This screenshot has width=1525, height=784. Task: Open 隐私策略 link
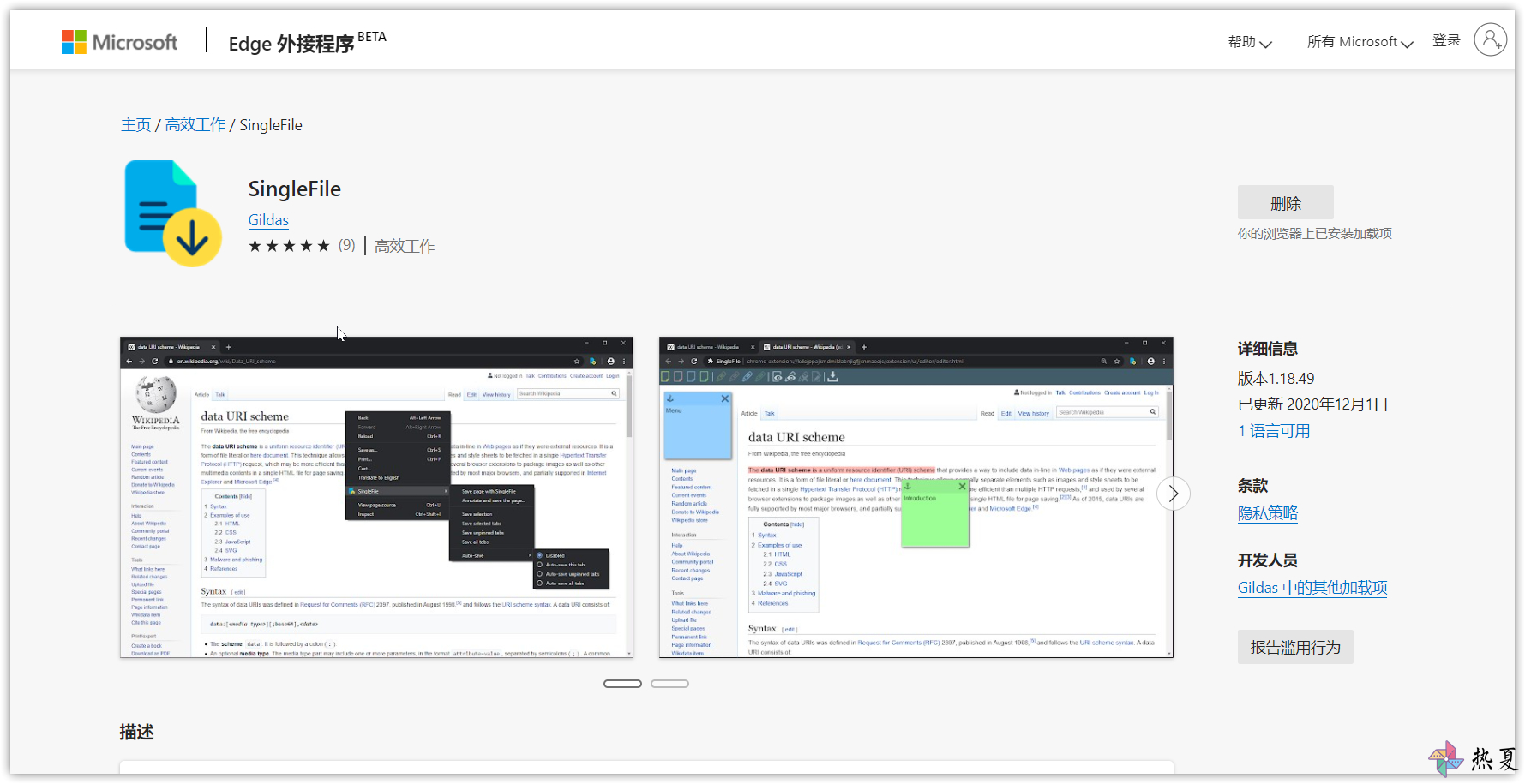pyautogui.click(x=1267, y=513)
